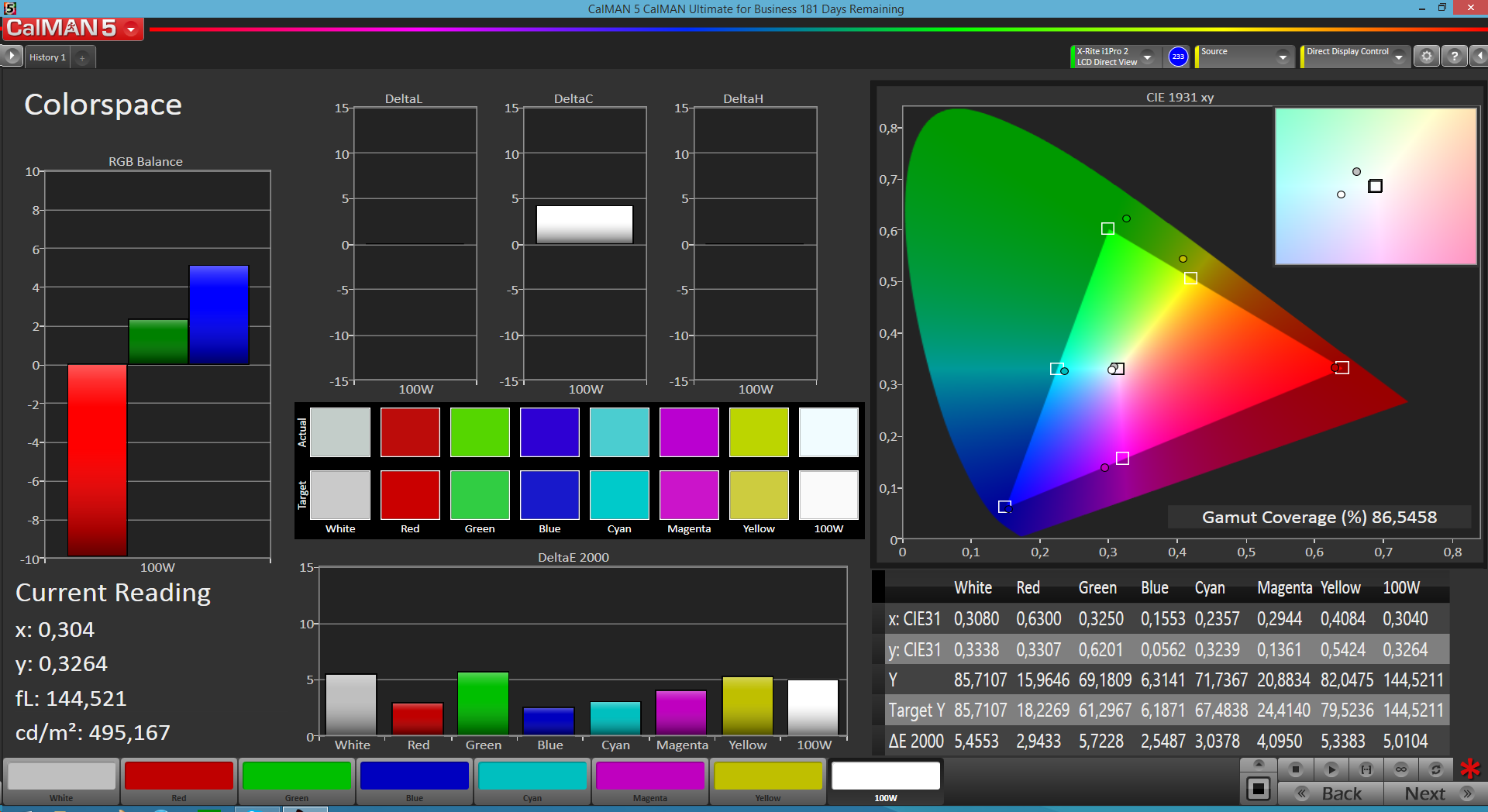
Task: Click the large square stop icon
Action: [x=1258, y=790]
